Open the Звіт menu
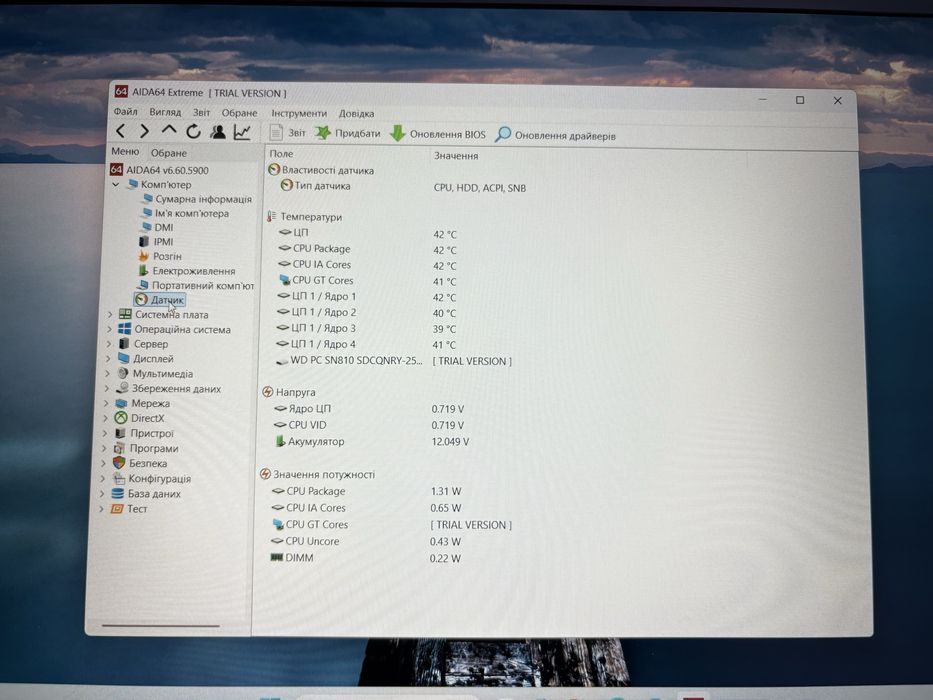 (x=201, y=112)
